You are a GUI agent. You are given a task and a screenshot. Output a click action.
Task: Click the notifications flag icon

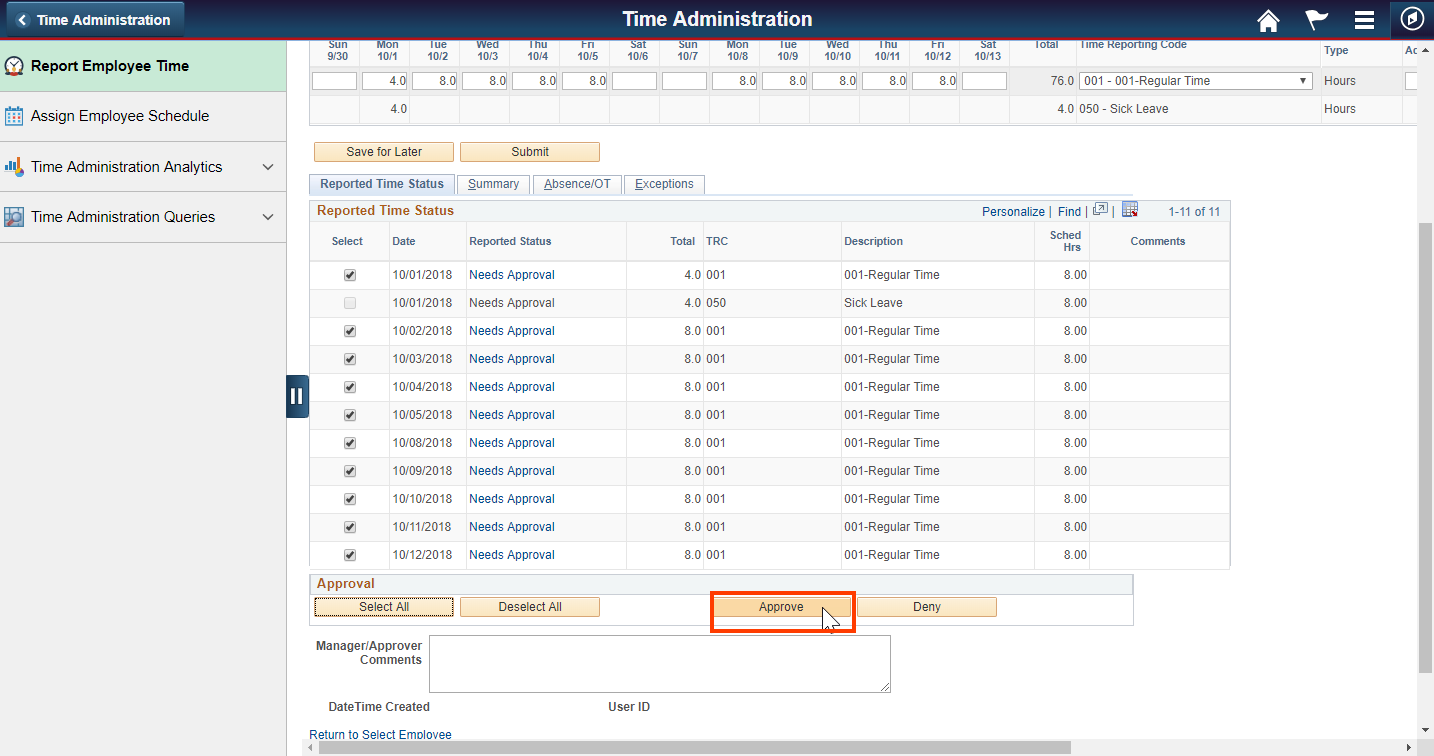point(1315,19)
